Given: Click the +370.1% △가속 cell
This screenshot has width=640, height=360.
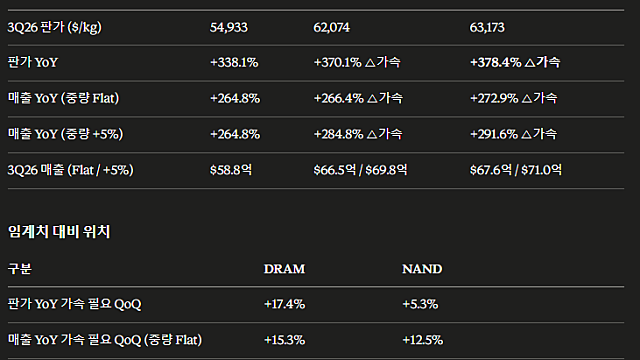Looking at the screenshot, I should [x=357, y=62].
